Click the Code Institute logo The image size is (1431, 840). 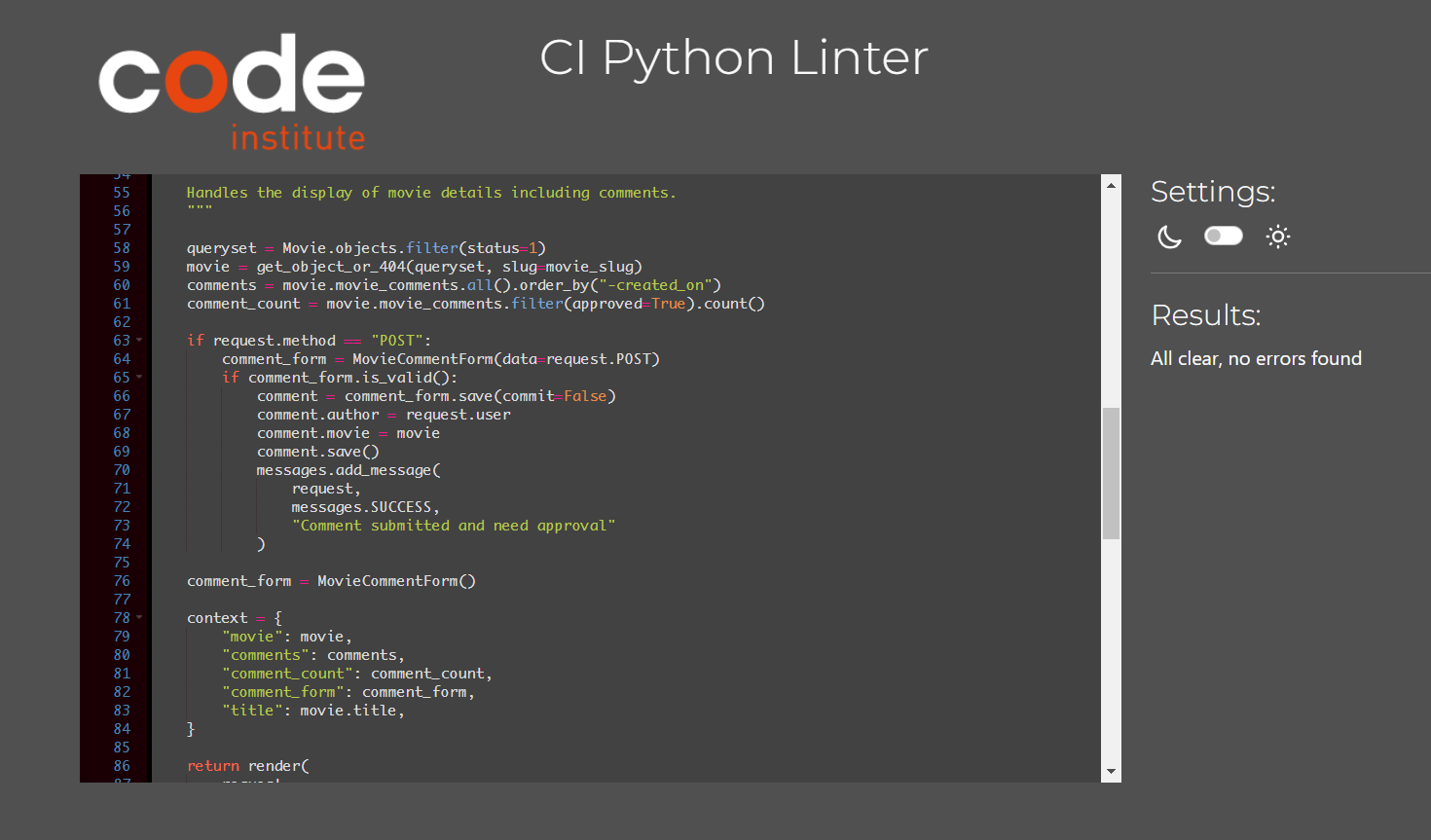232,92
